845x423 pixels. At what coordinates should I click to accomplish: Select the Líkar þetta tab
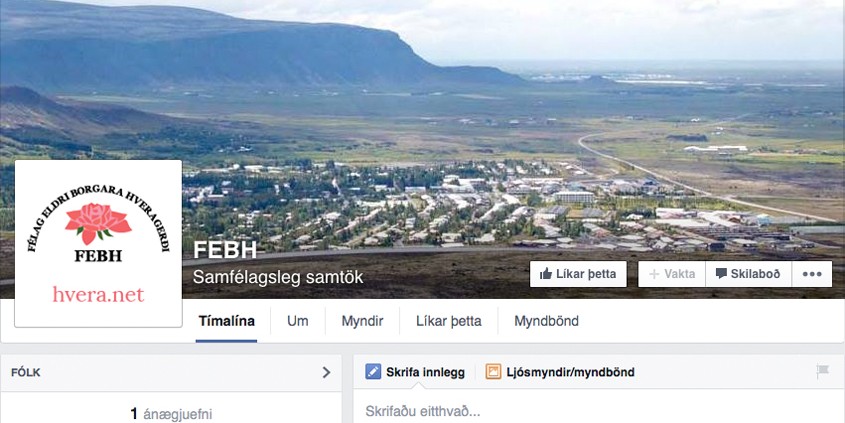click(x=448, y=321)
